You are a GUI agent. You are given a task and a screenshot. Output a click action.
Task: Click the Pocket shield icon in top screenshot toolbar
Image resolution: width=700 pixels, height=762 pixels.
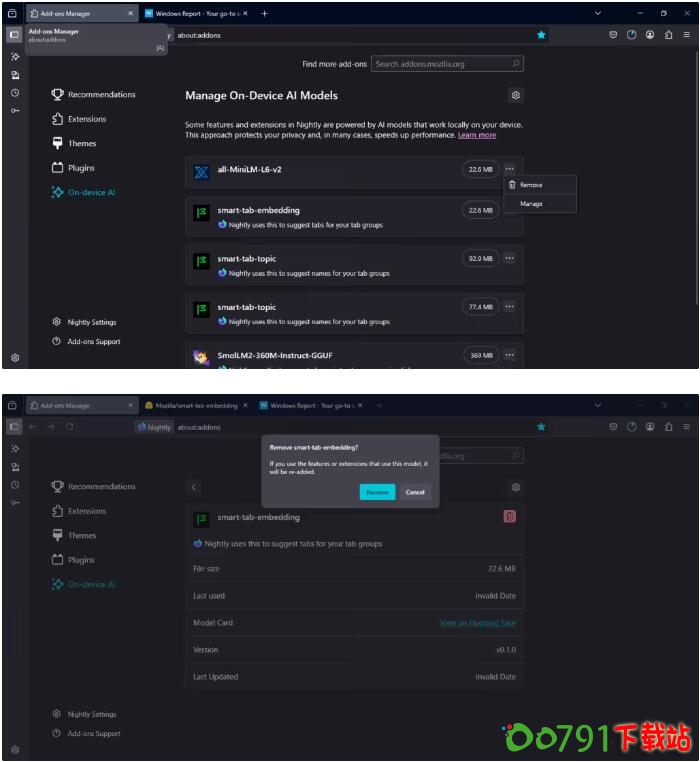tap(613, 35)
